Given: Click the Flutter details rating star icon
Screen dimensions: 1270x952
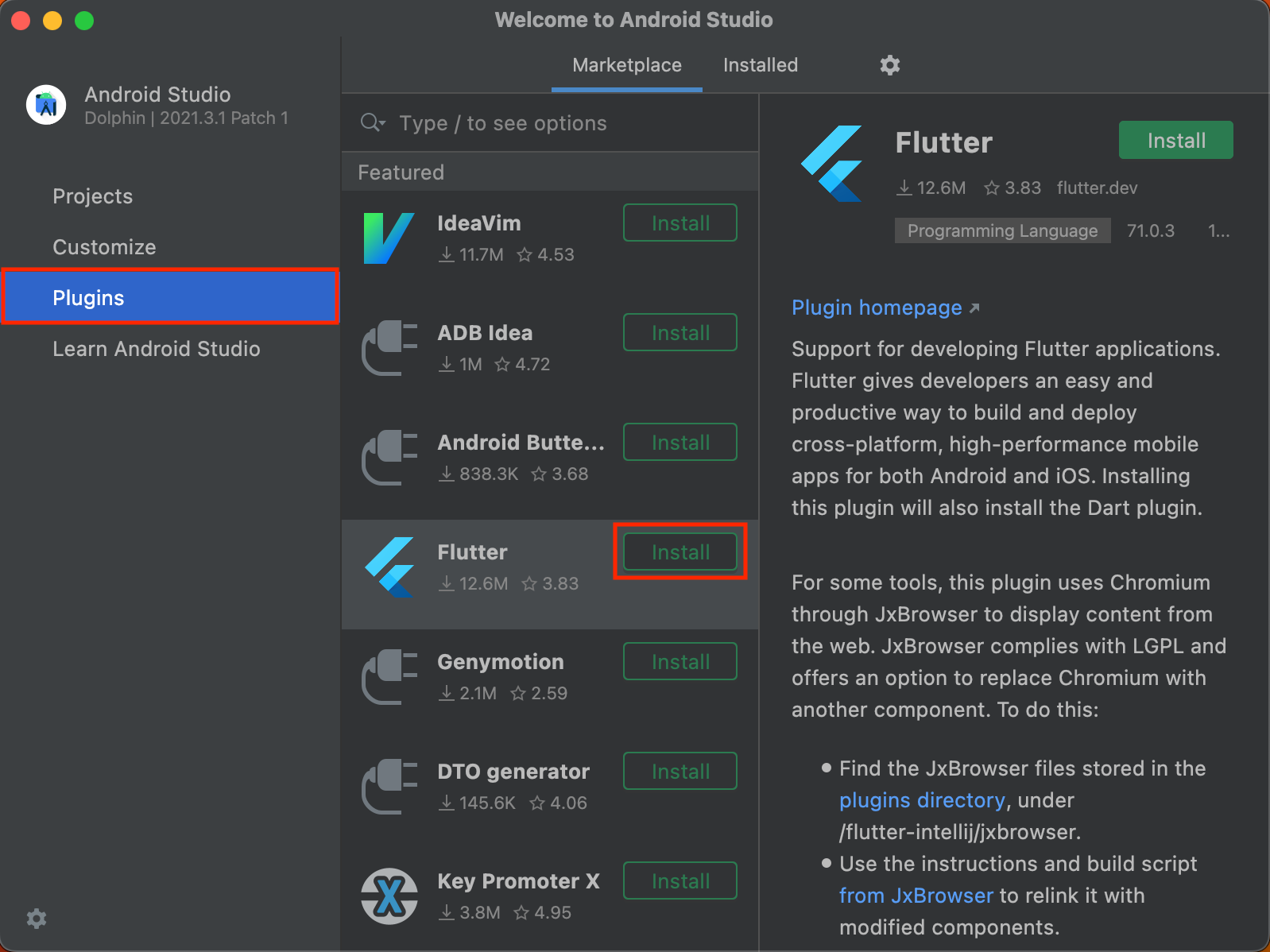Looking at the screenshot, I should (992, 188).
